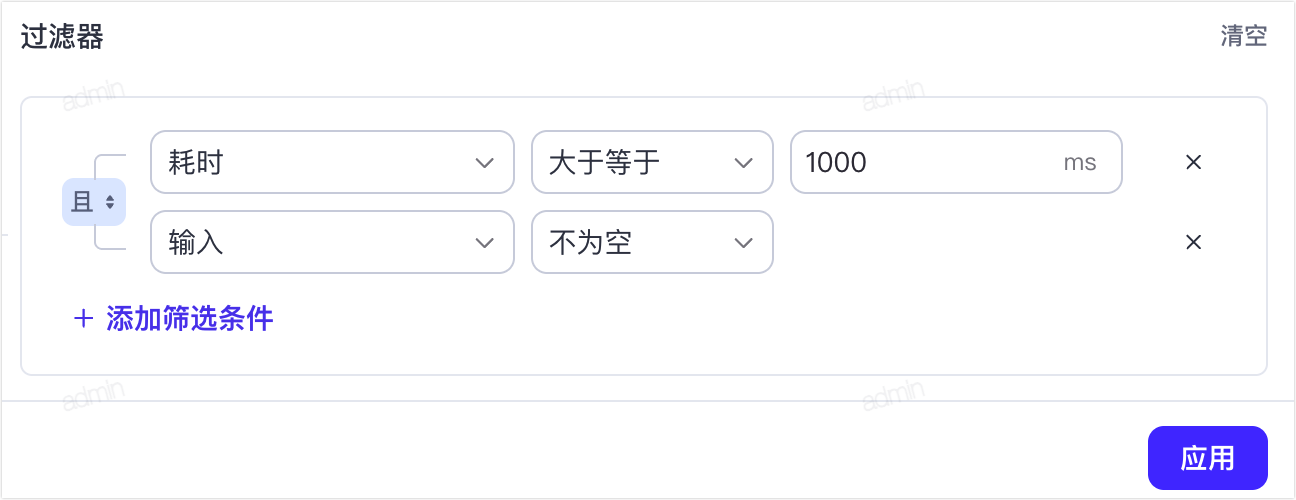Click the chevron arrow in the 大于等于 field
Viewport: 1296px width, 500px height.
coord(743,162)
